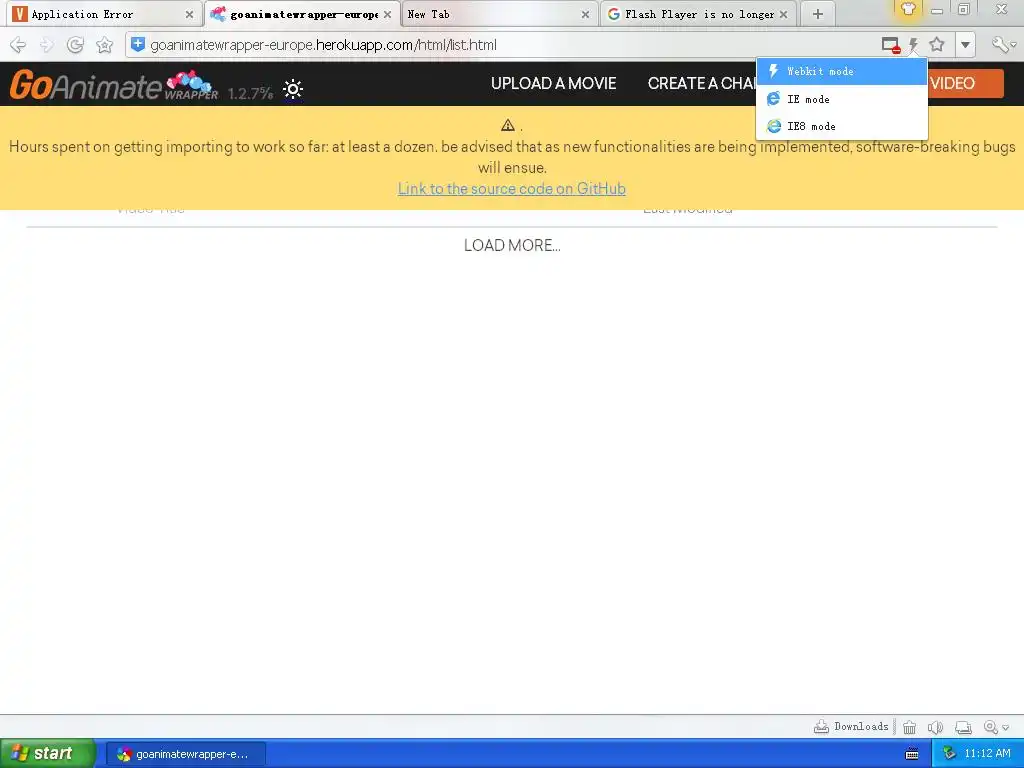Click the GoAnimate Wrapper logo
The image size is (1024, 768).
click(114, 86)
